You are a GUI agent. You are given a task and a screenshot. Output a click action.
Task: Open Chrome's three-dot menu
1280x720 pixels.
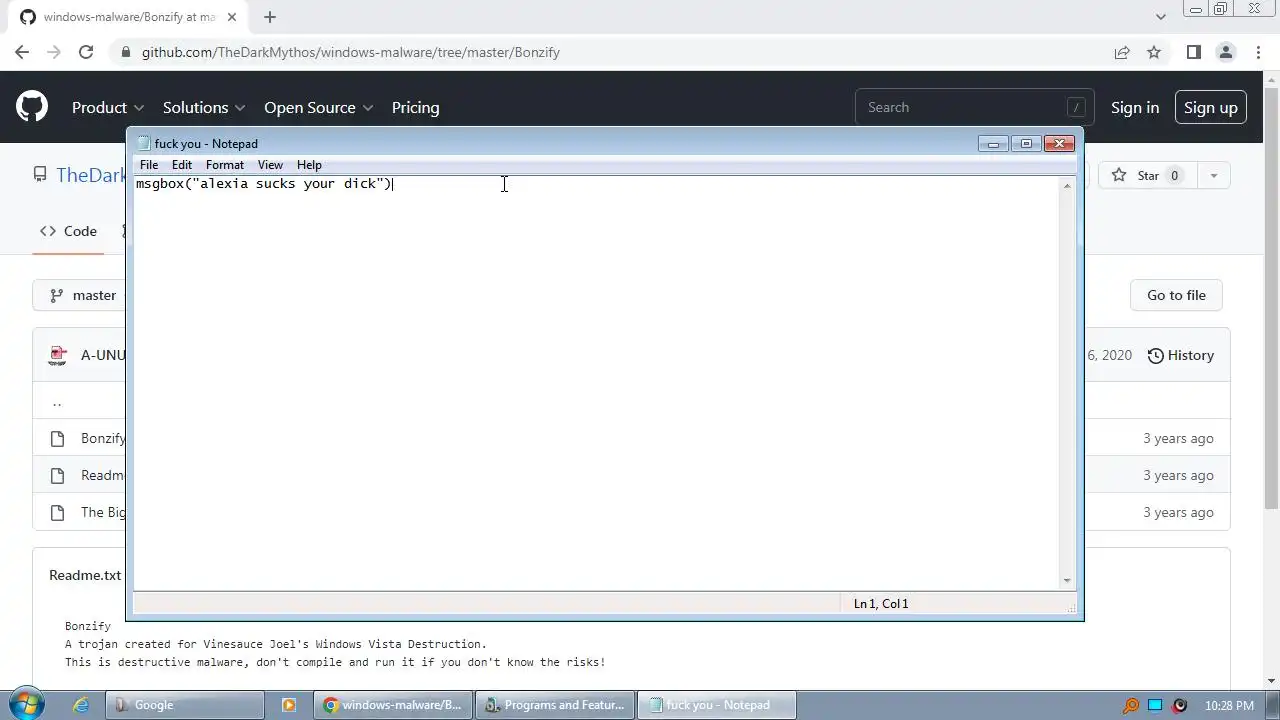pos(1258,52)
